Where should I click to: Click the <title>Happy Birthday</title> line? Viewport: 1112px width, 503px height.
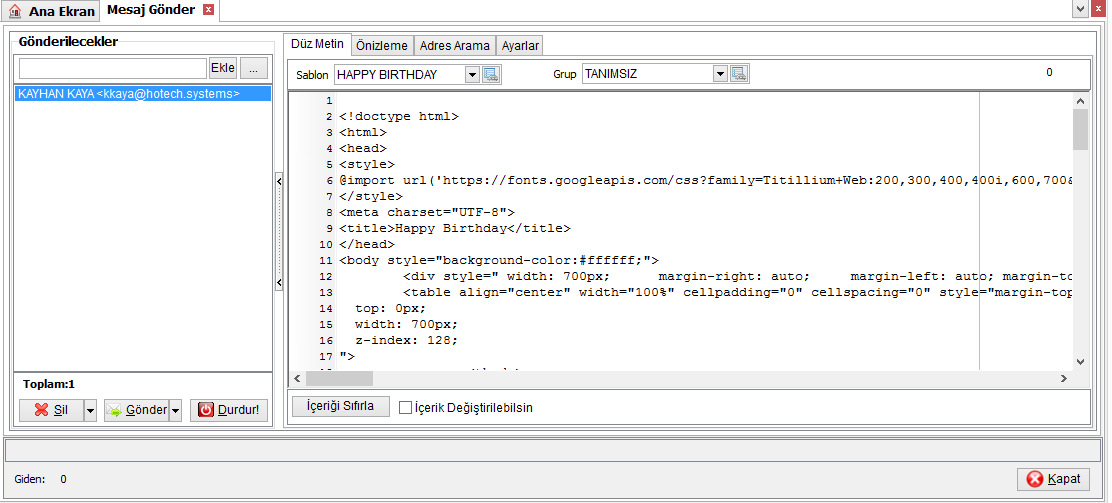(x=455, y=228)
